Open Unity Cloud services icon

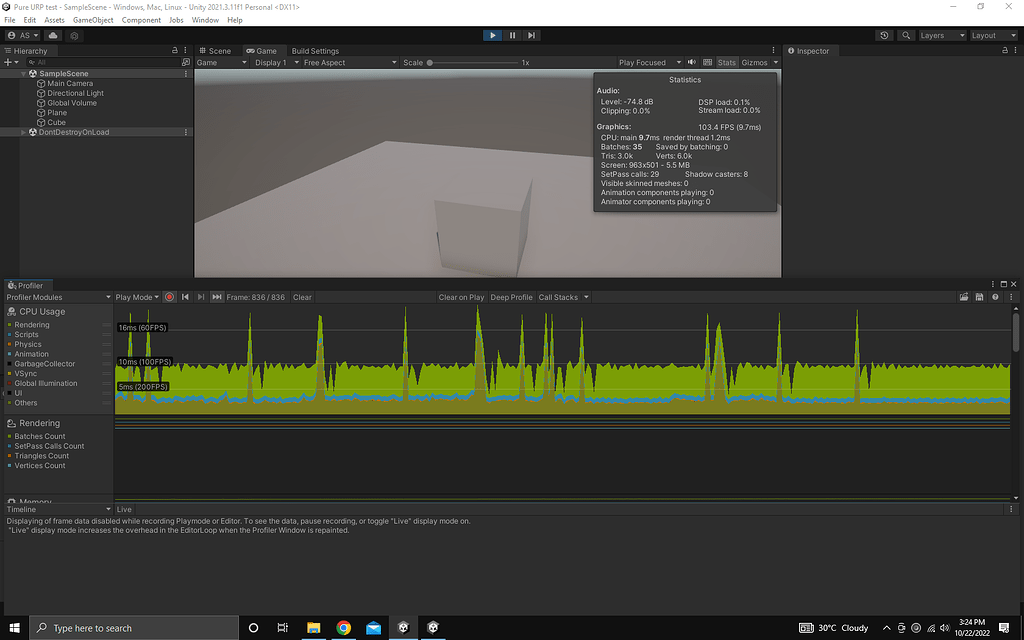[x=52, y=34]
